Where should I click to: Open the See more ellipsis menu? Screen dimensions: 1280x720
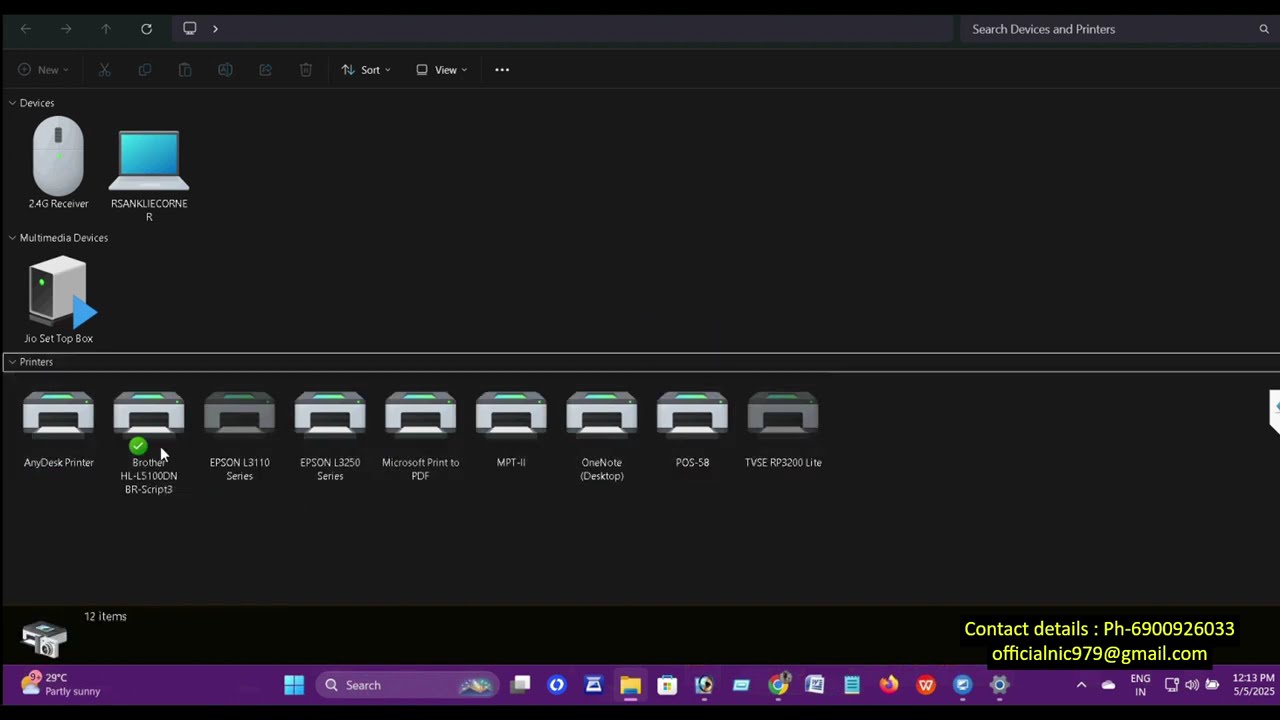(x=502, y=70)
